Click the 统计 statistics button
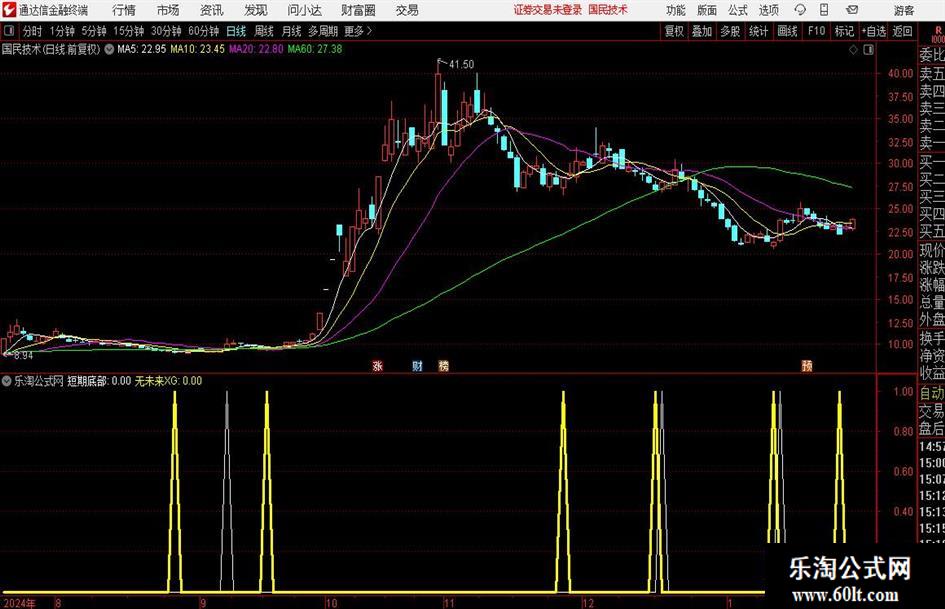The width and height of the screenshot is (945, 609). [758, 31]
